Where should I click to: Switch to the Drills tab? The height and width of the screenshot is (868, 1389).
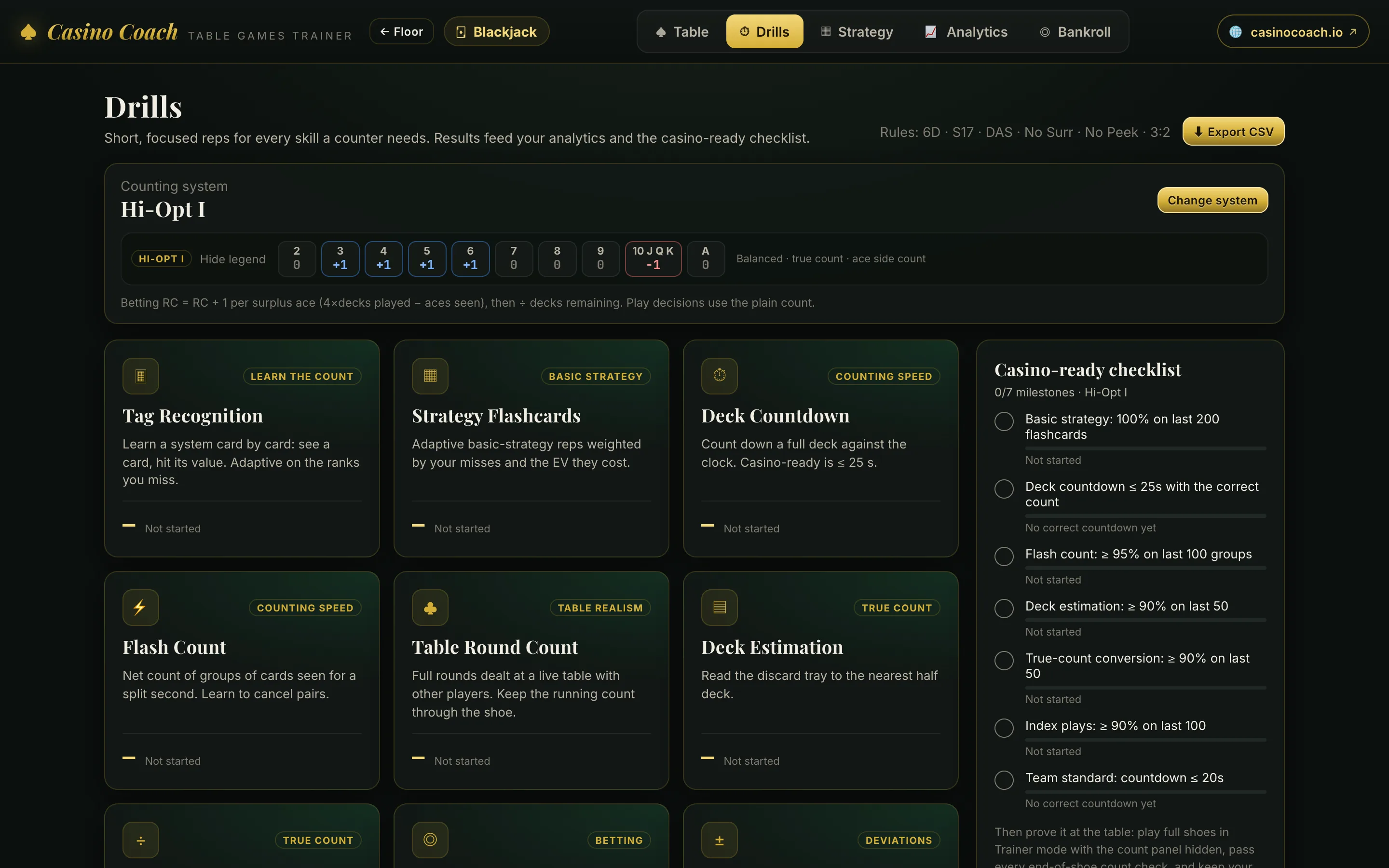click(x=764, y=31)
